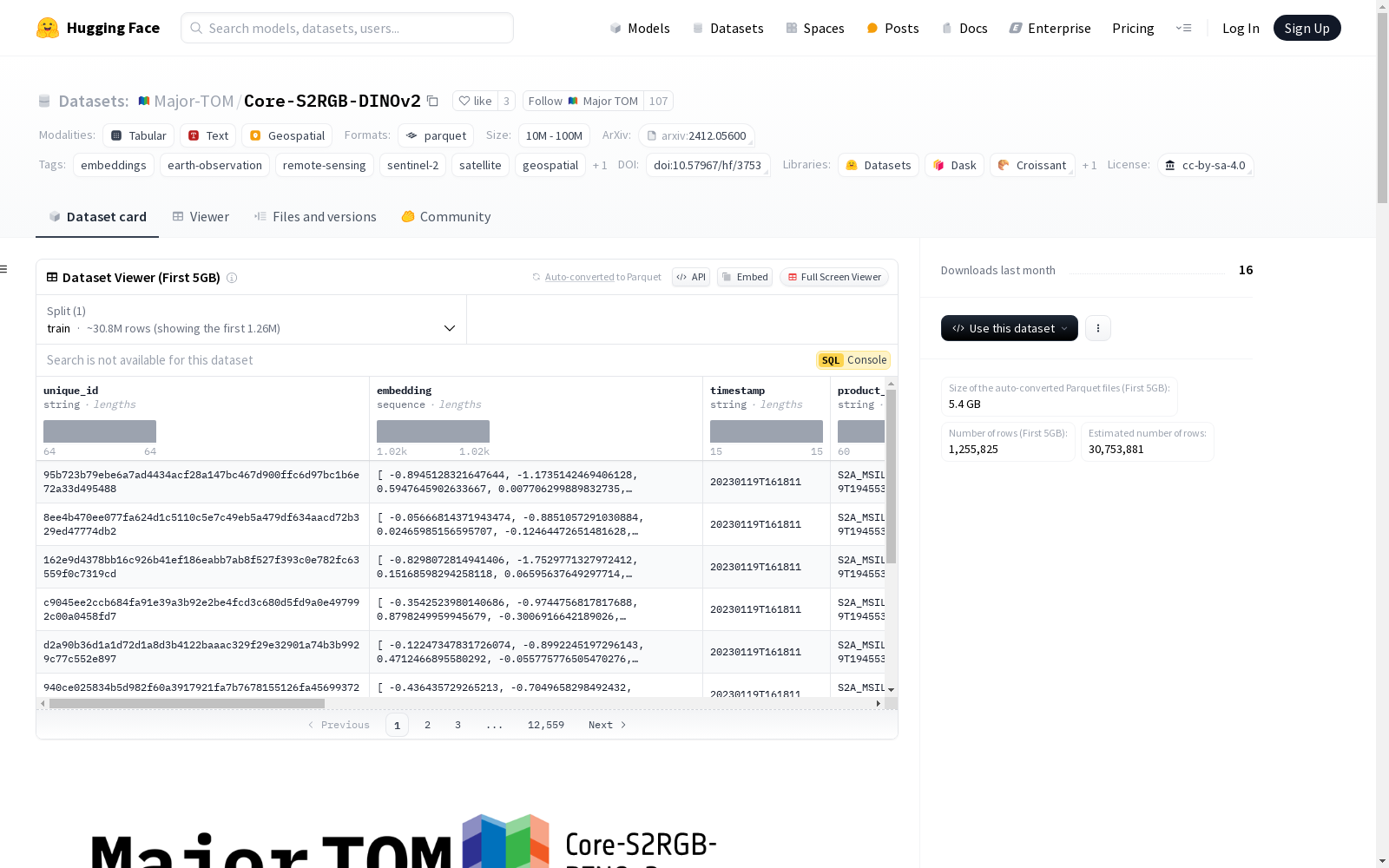Click the Dask library tag

[955, 165]
